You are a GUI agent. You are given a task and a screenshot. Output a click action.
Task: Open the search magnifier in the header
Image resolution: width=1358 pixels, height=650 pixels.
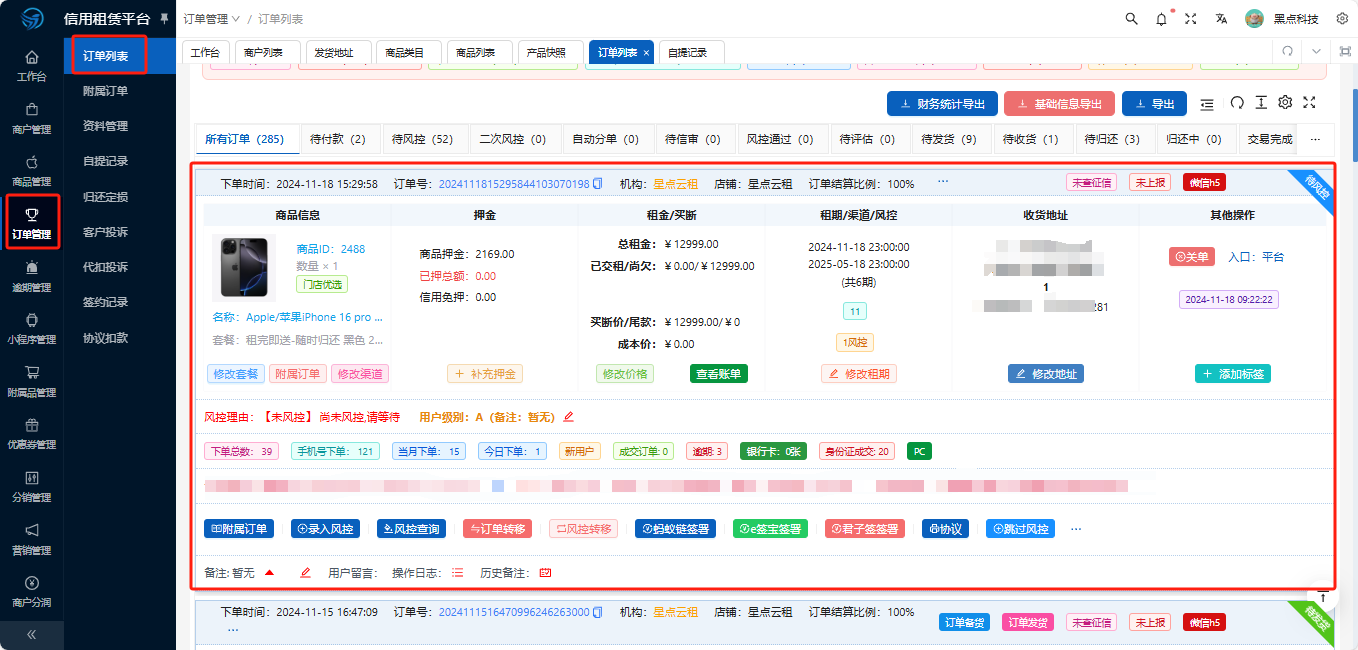tap(1132, 19)
